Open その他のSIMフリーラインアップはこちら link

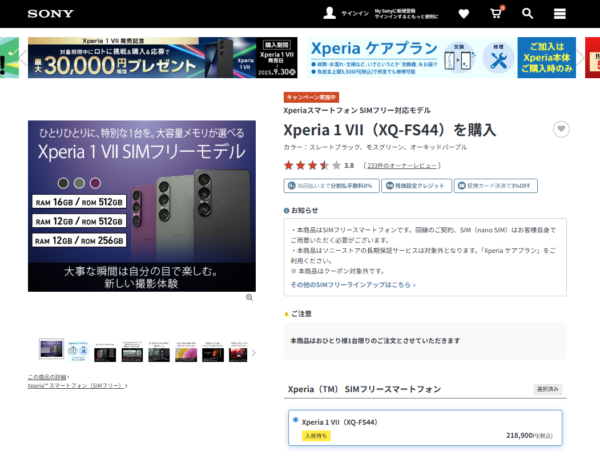click(x=353, y=285)
